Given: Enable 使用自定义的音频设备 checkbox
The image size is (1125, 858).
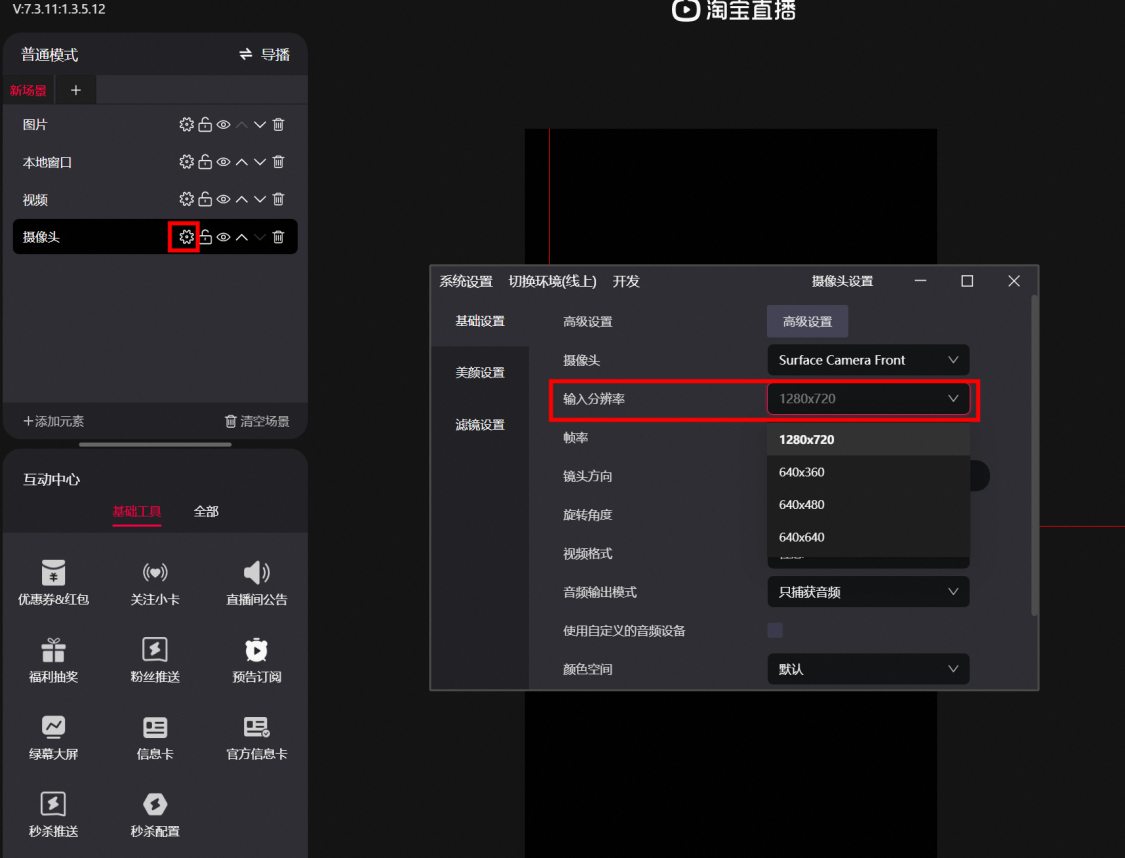Looking at the screenshot, I should tap(775, 631).
